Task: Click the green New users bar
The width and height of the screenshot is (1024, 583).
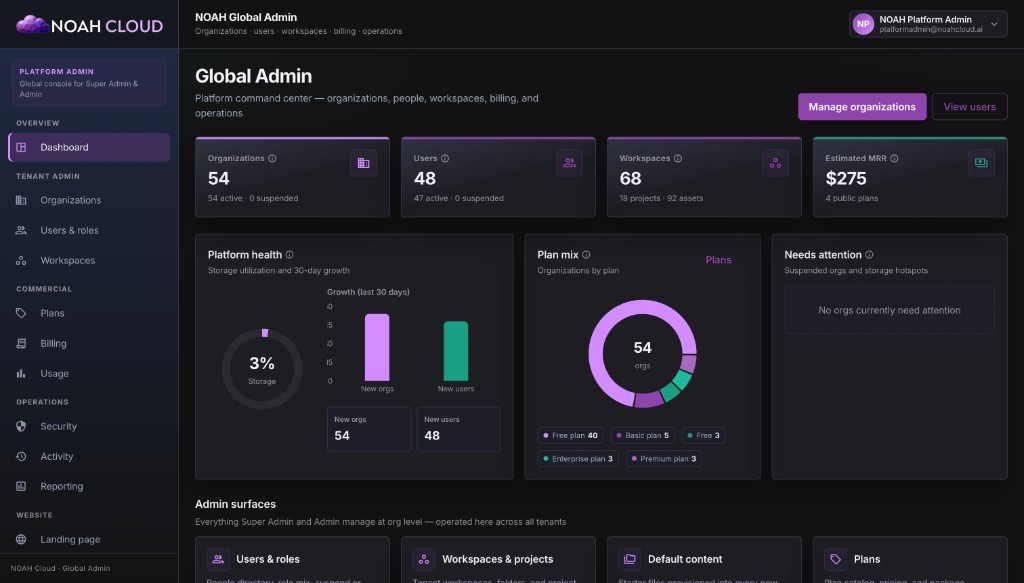Action: pos(456,351)
